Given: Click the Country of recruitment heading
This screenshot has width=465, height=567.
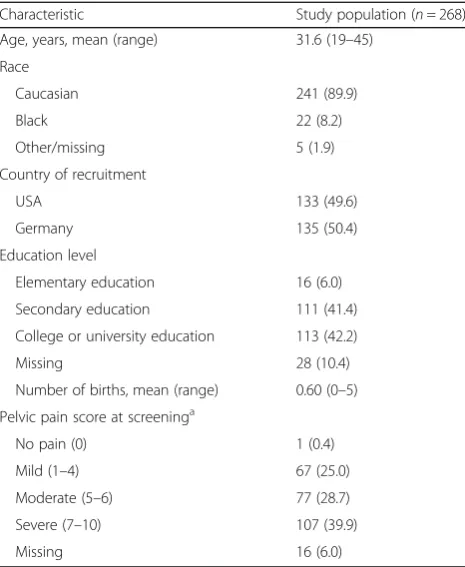Looking at the screenshot, I should pos(73,175).
